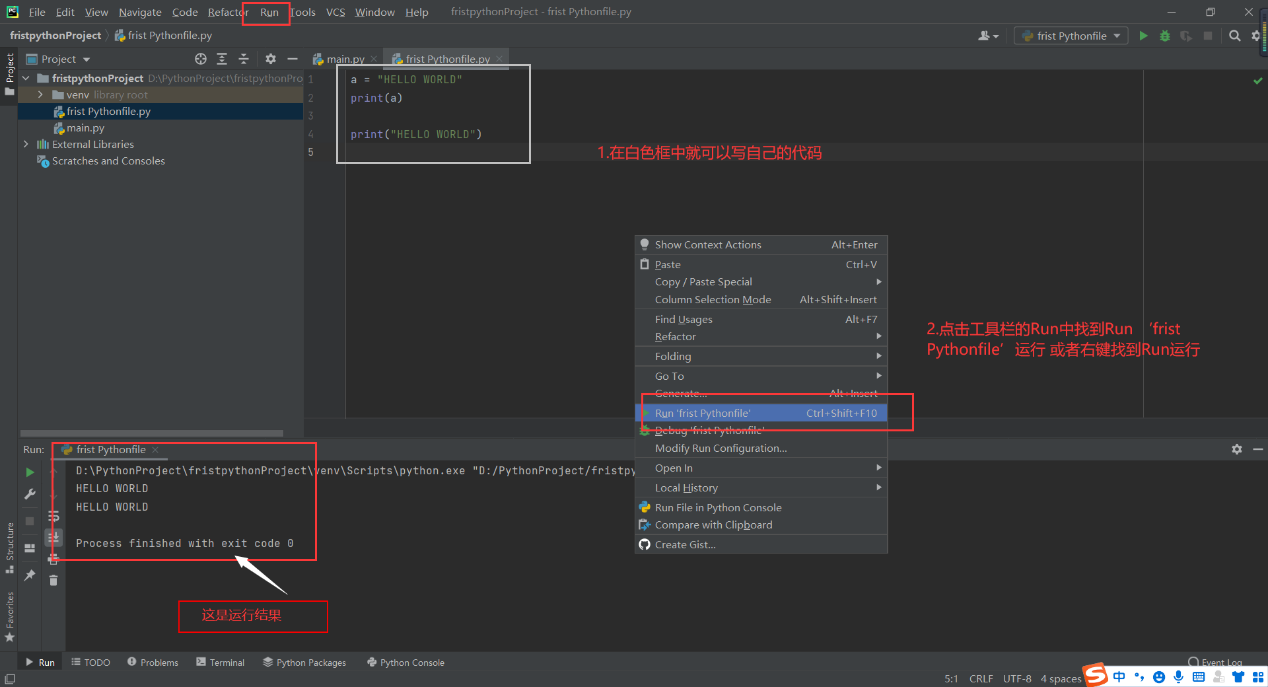Choose Debug 'frist Pythonfile' in the context menu
Viewport: 1268px width, 687px height.
(761, 431)
